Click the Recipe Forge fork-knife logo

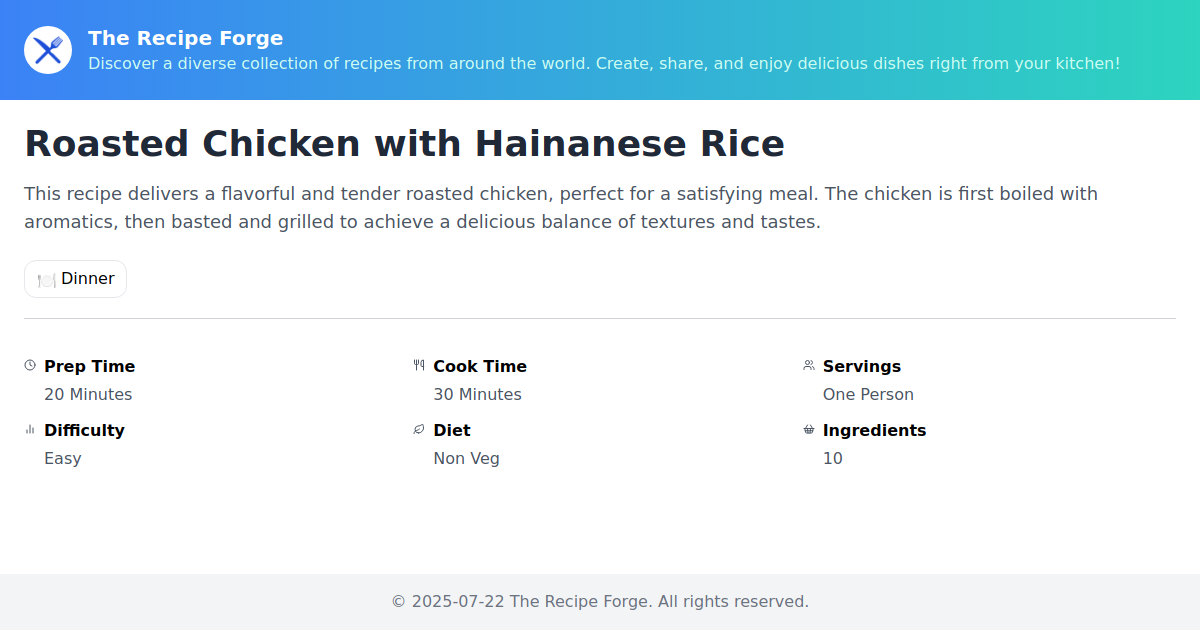[x=48, y=50]
